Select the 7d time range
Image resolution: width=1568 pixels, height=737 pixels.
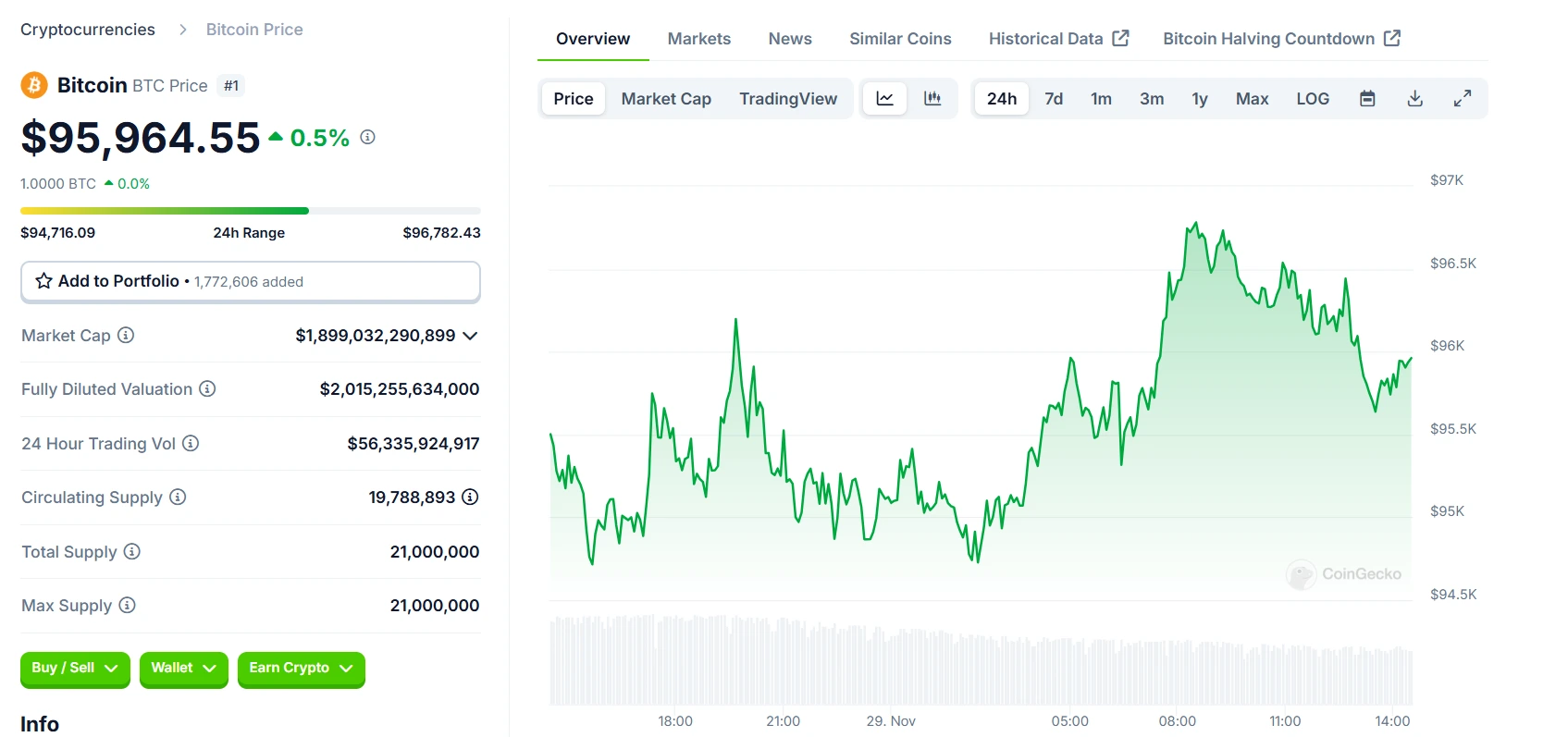coord(1054,98)
